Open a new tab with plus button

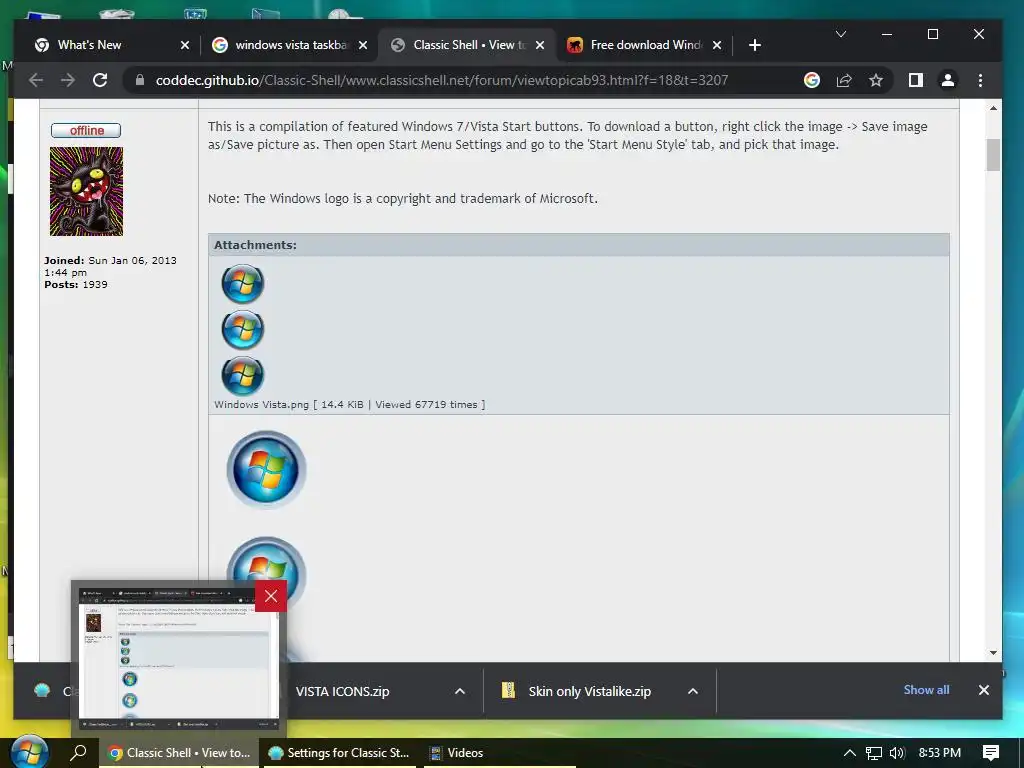tap(754, 45)
